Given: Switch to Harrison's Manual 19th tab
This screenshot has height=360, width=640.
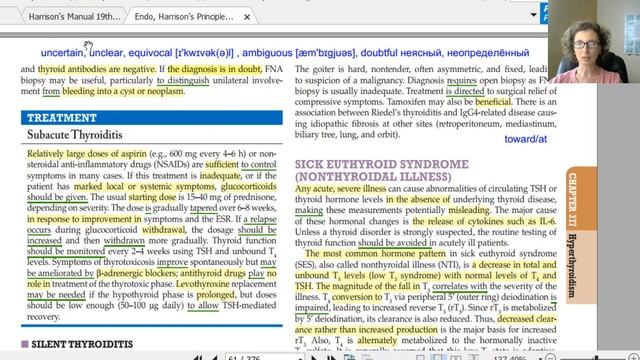Looking at the screenshot, I should [74, 17].
